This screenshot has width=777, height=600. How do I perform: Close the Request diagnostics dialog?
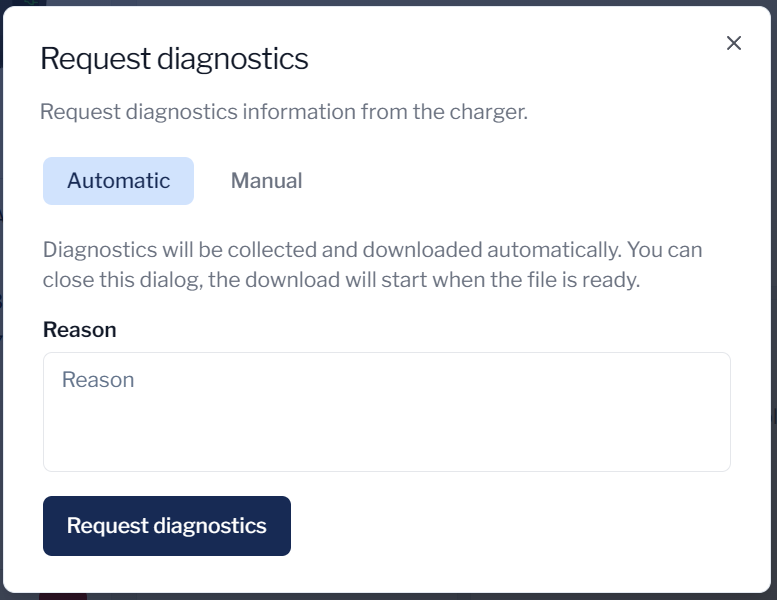(734, 43)
